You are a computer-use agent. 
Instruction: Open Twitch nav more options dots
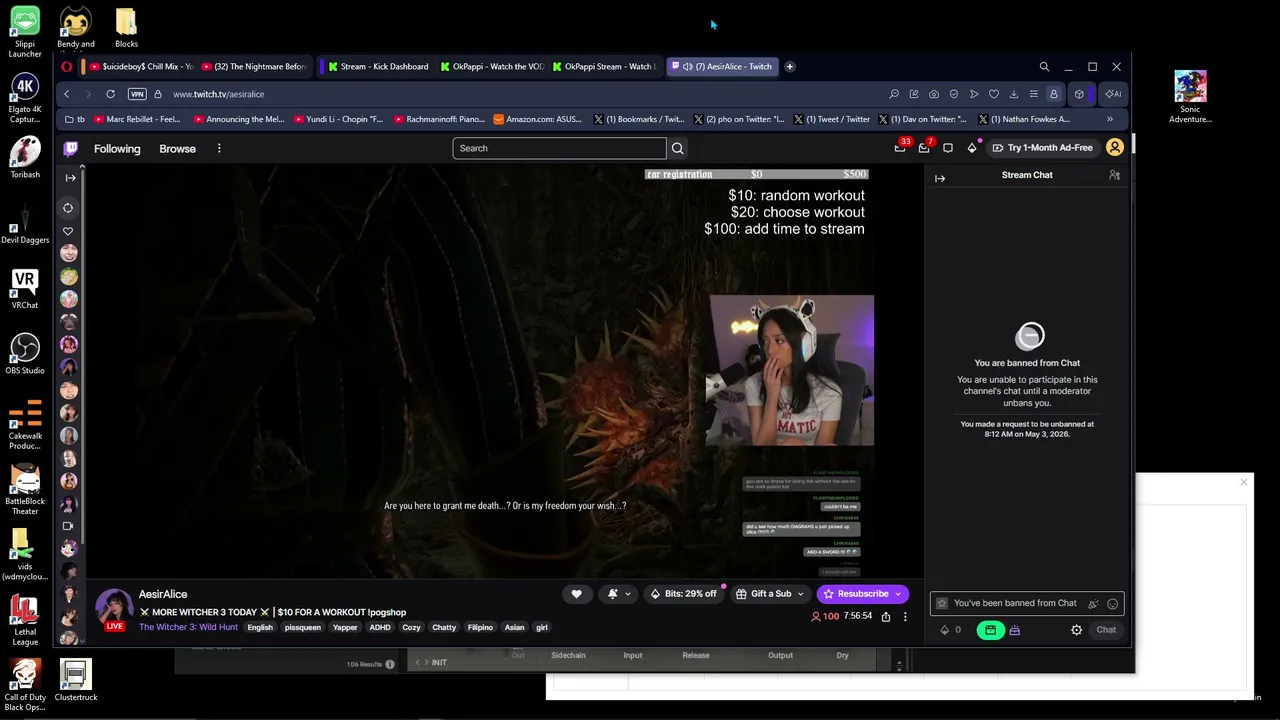219,149
